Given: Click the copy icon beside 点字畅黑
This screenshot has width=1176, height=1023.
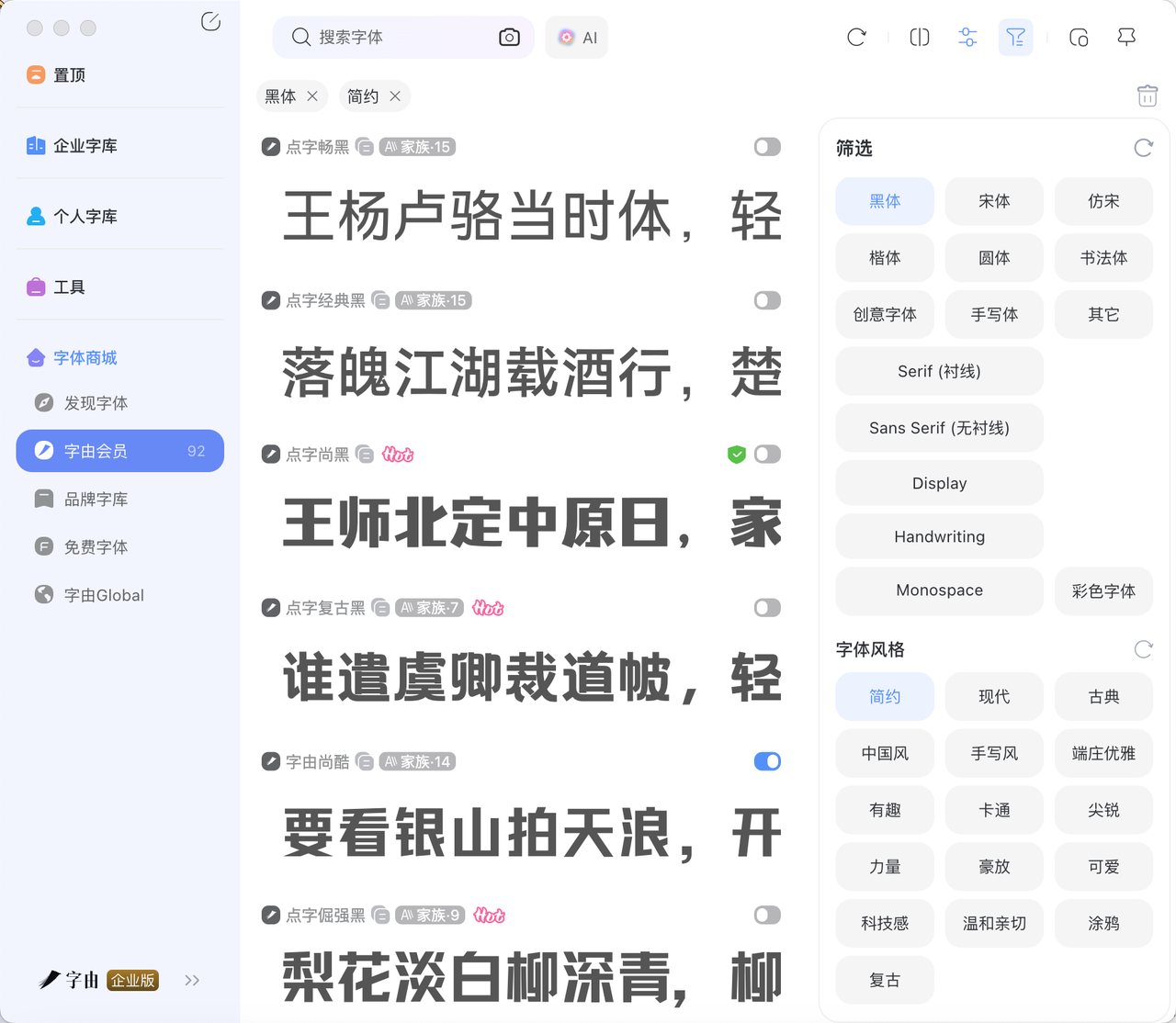Looking at the screenshot, I should tap(365, 147).
